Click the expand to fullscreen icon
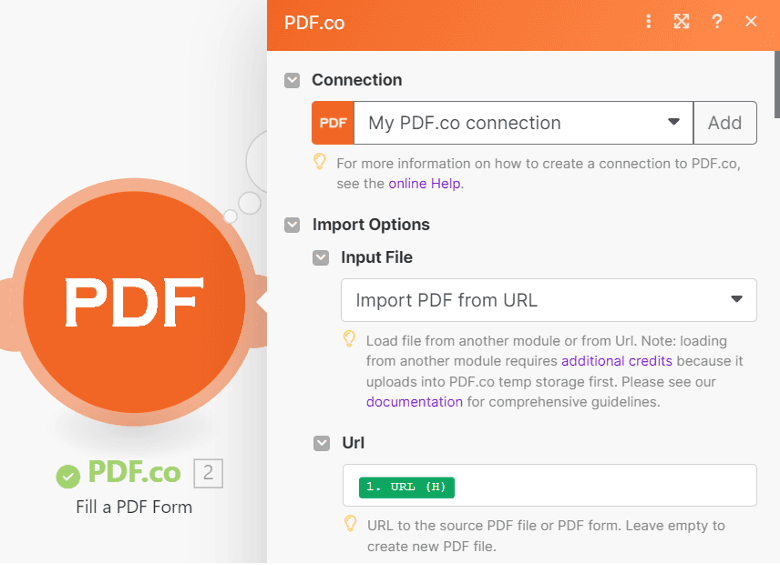This screenshot has height=565, width=780. [682, 21]
